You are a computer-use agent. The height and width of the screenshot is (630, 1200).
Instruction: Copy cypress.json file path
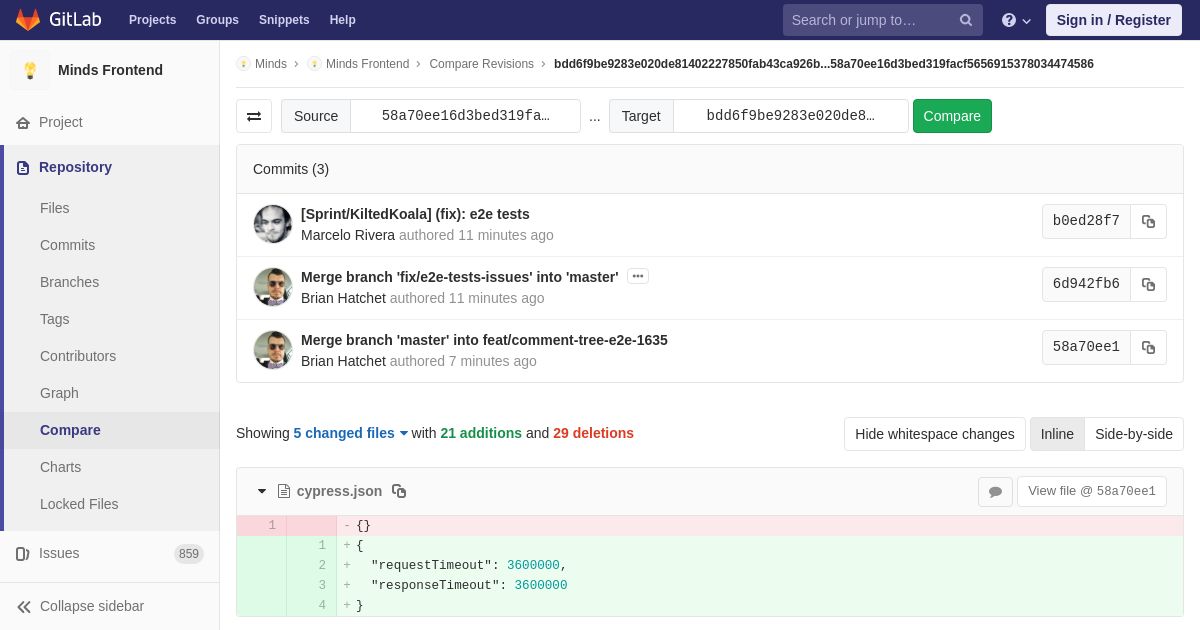click(399, 491)
